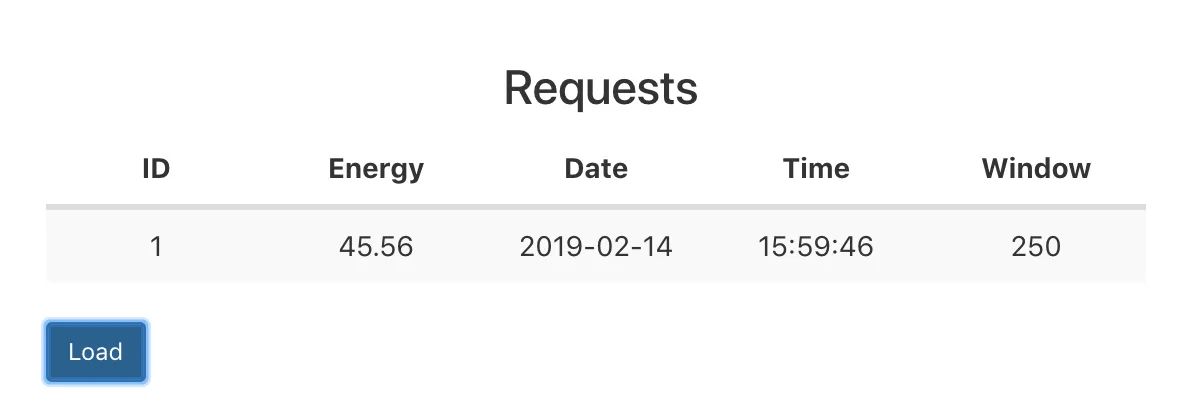The width and height of the screenshot is (1192, 410).
Task: Select the date cell 2019-02-14
Action: tap(596, 246)
